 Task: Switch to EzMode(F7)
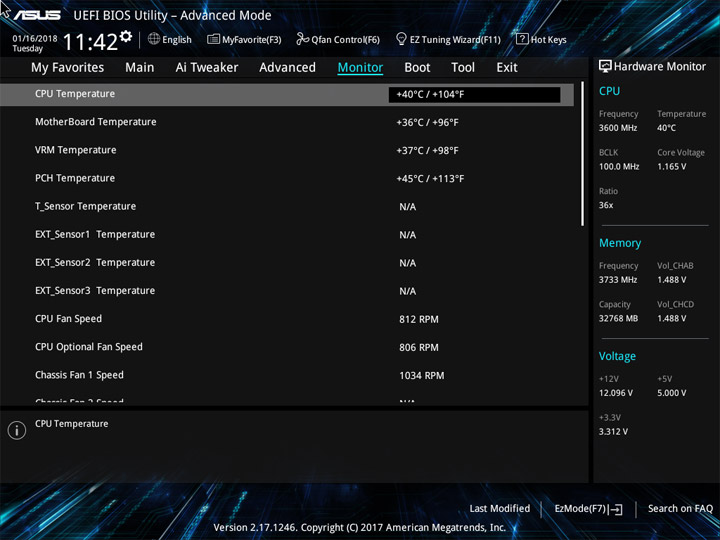coord(581,509)
